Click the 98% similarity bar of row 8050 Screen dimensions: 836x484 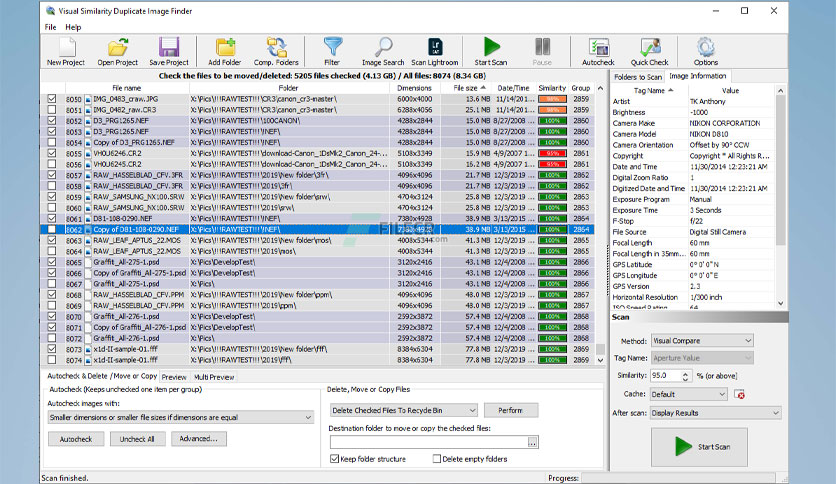pyautogui.click(x=552, y=99)
